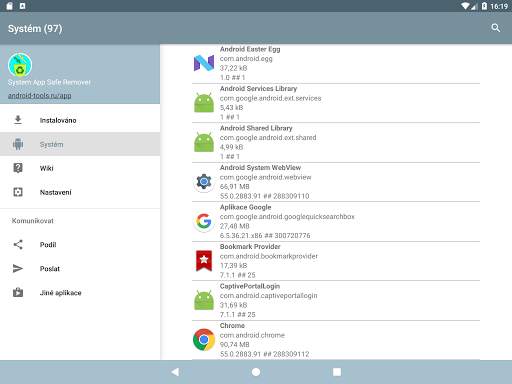Click the Systém (97) header title
The width and height of the screenshot is (512, 384).
pos(35,28)
